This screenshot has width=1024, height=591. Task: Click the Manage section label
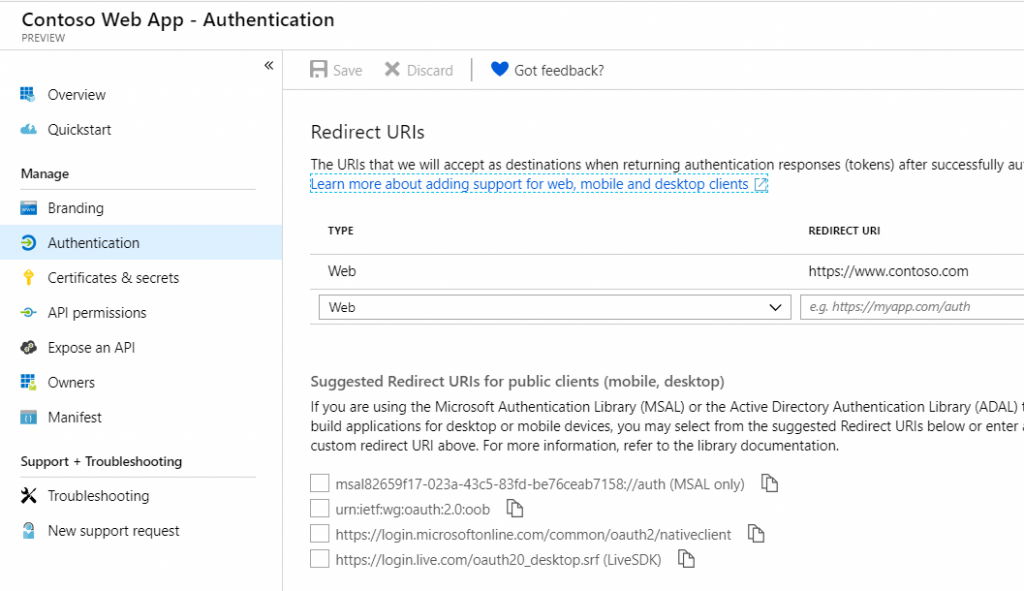pos(44,174)
